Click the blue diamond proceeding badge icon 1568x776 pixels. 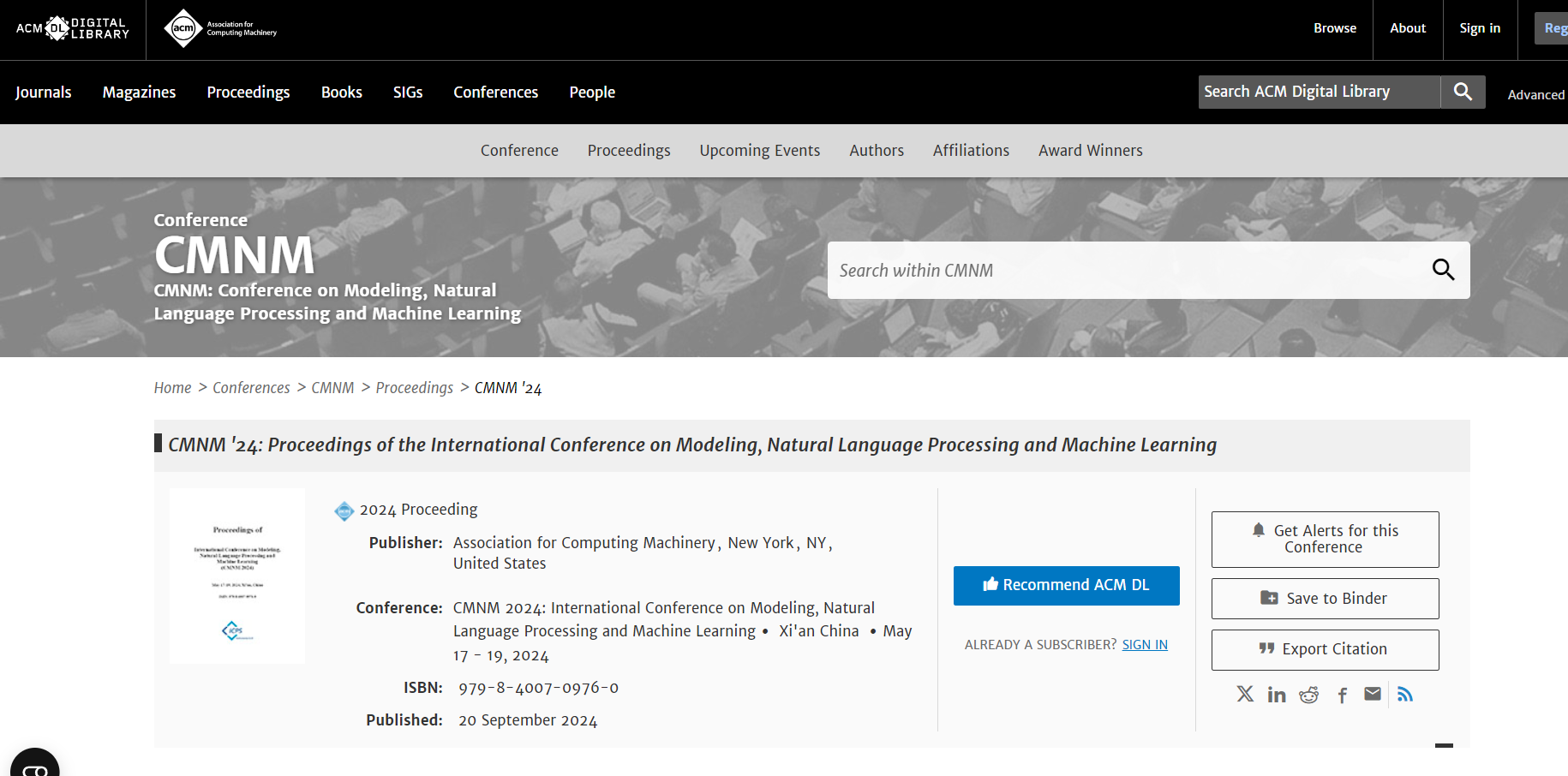(x=344, y=511)
